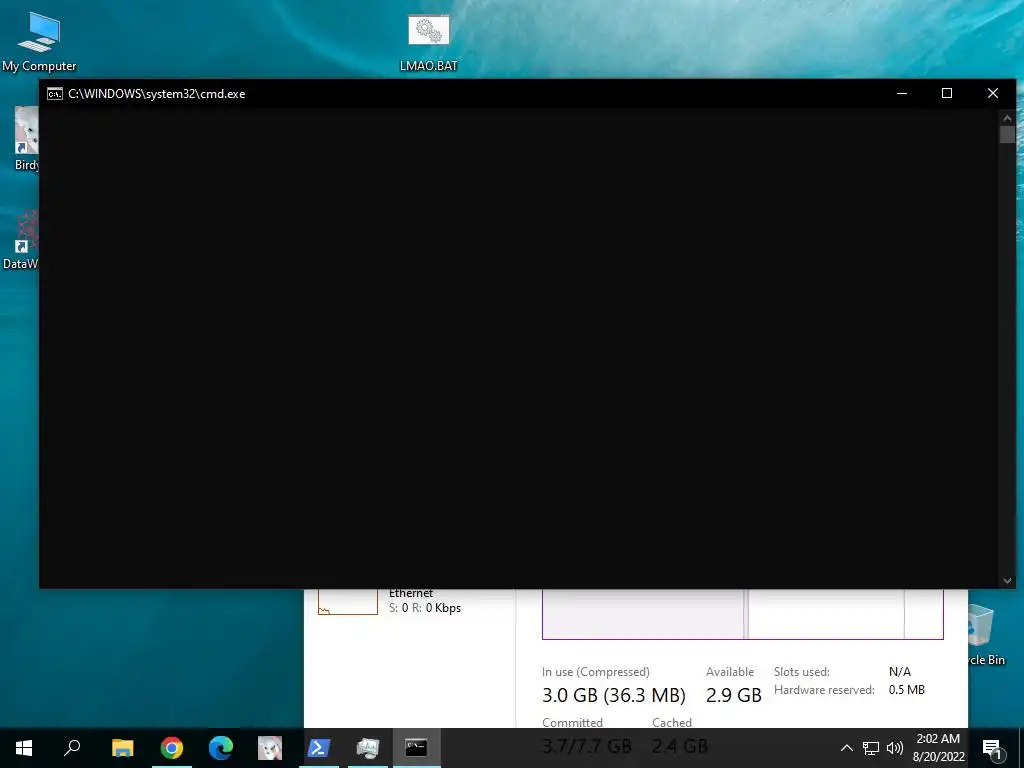Click the cmd scrollbar down arrow
Viewport: 1024px width, 768px height.
(1007, 581)
